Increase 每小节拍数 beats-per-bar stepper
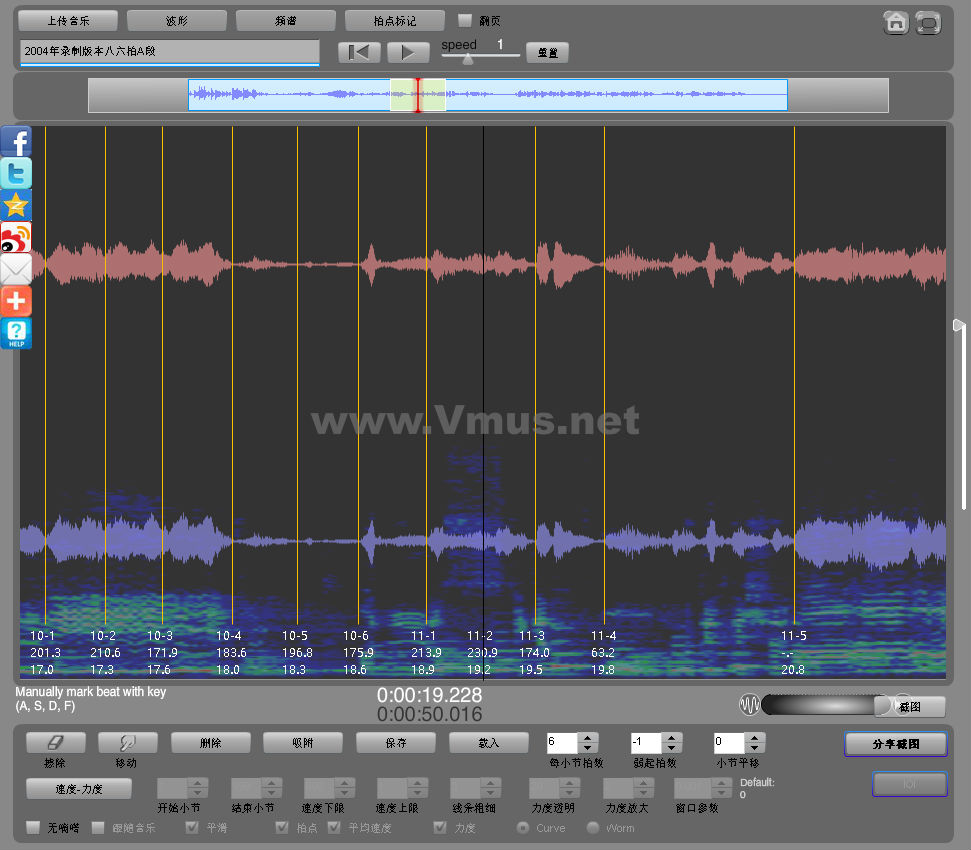Screen dimensions: 971x850 pos(588,738)
